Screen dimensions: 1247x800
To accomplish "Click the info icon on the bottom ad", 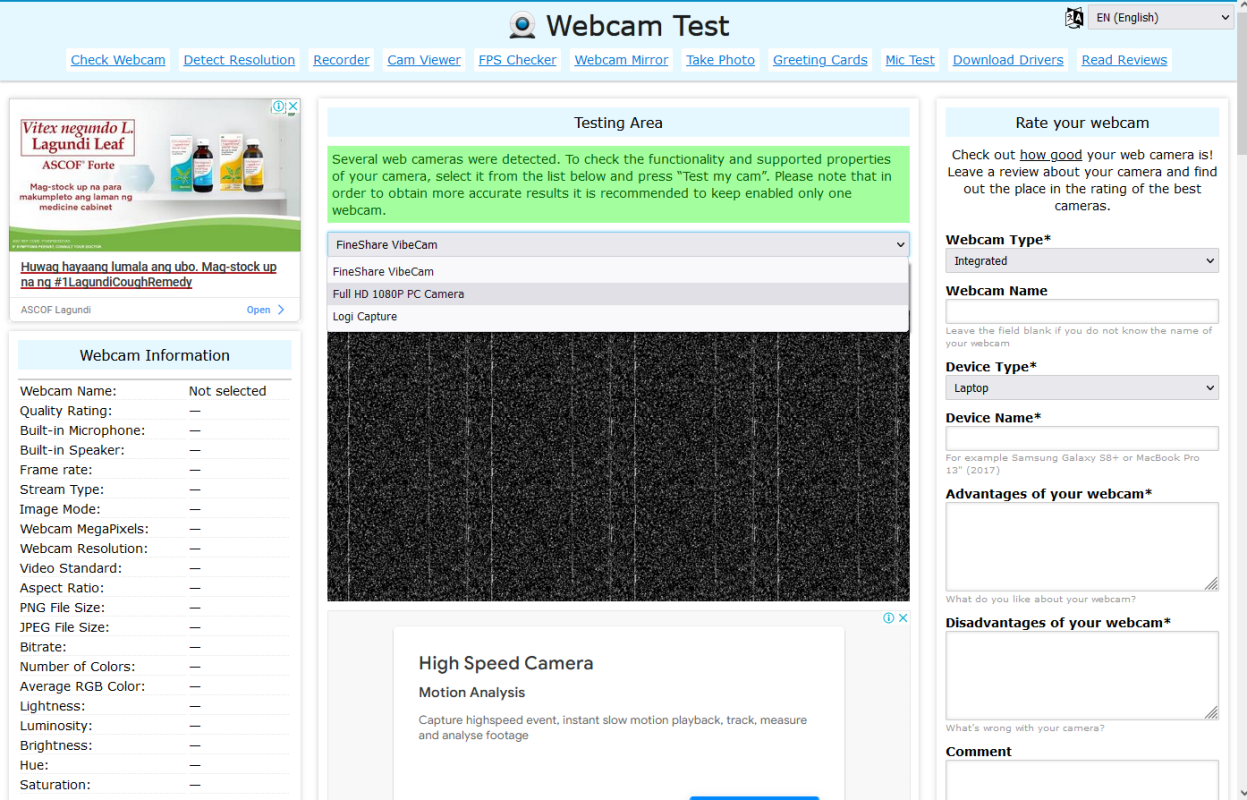I will click(890, 617).
